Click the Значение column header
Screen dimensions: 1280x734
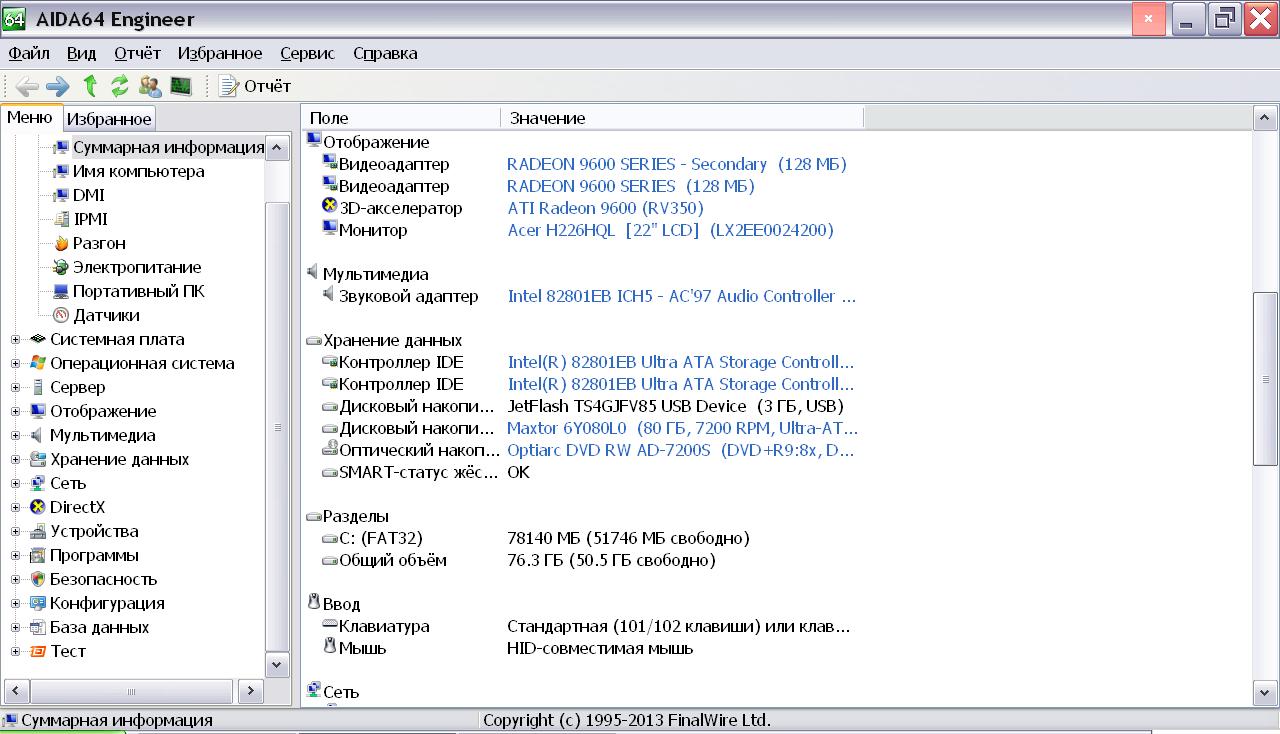point(682,118)
